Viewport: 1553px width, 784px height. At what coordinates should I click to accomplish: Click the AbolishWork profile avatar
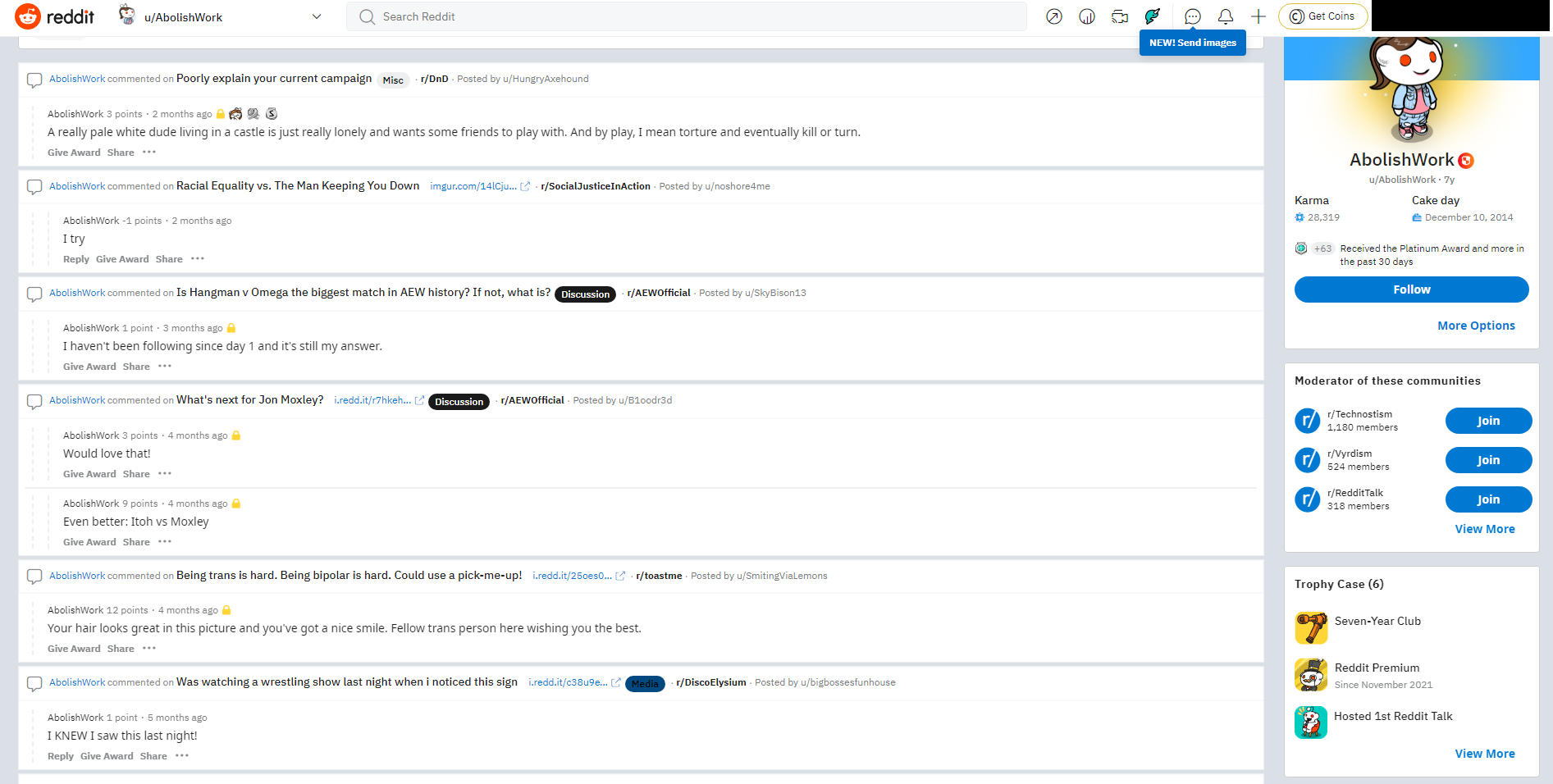coord(1411,90)
